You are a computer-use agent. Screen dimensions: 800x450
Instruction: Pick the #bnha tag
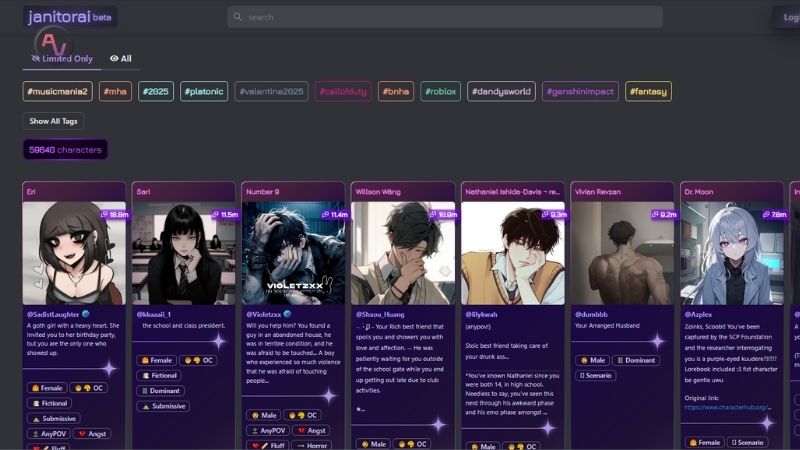(x=396, y=91)
